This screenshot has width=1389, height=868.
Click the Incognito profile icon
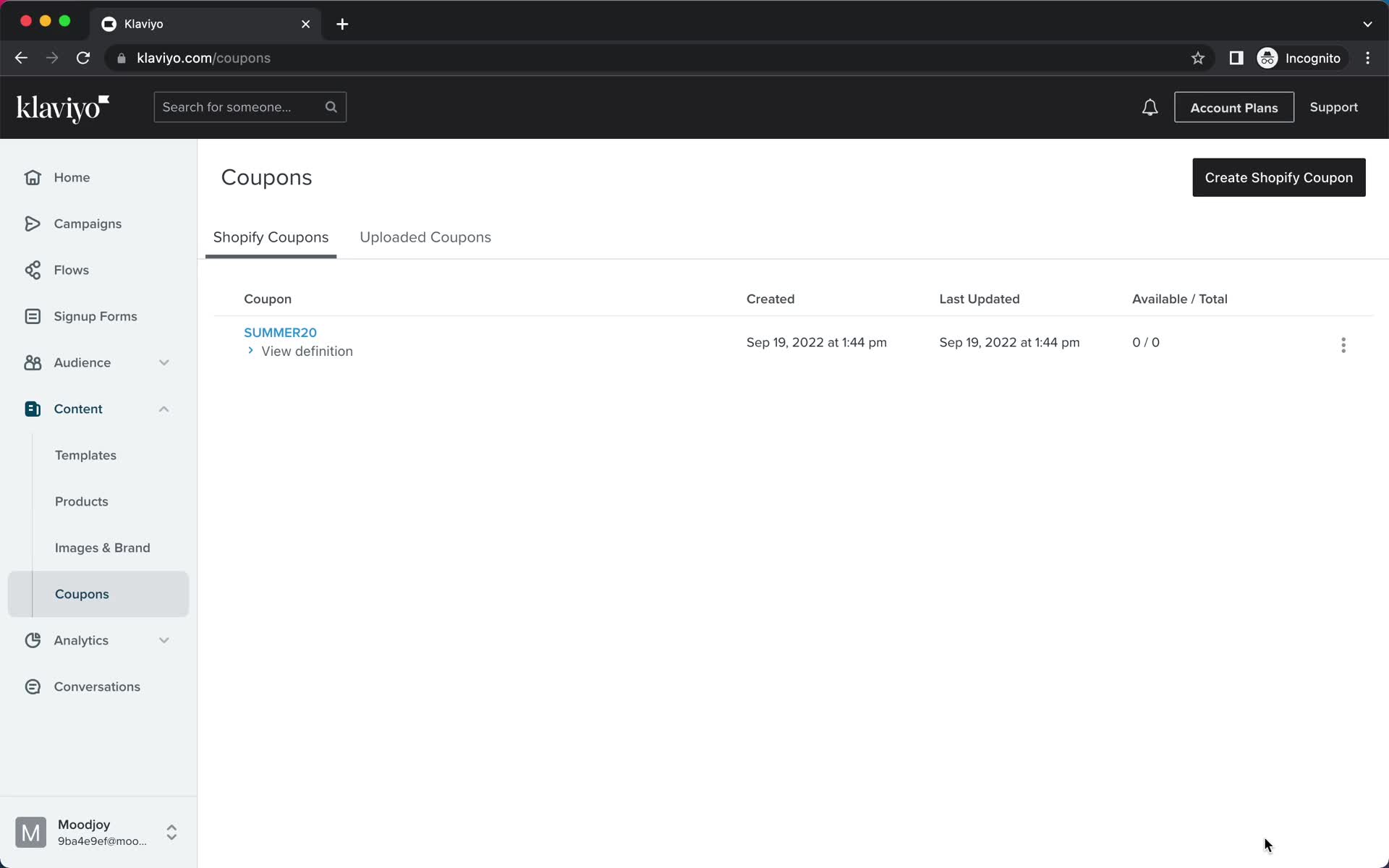coord(1267,58)
